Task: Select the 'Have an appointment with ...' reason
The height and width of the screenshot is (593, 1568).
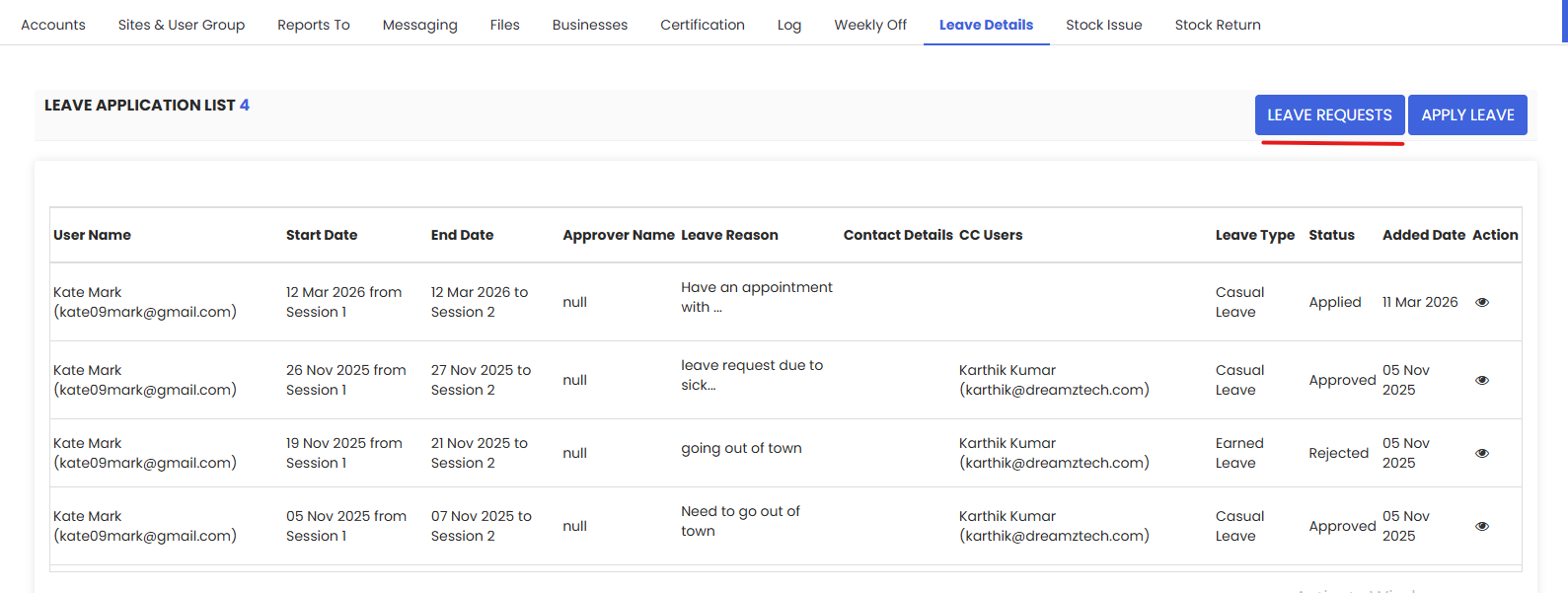Action: [757, 297]
